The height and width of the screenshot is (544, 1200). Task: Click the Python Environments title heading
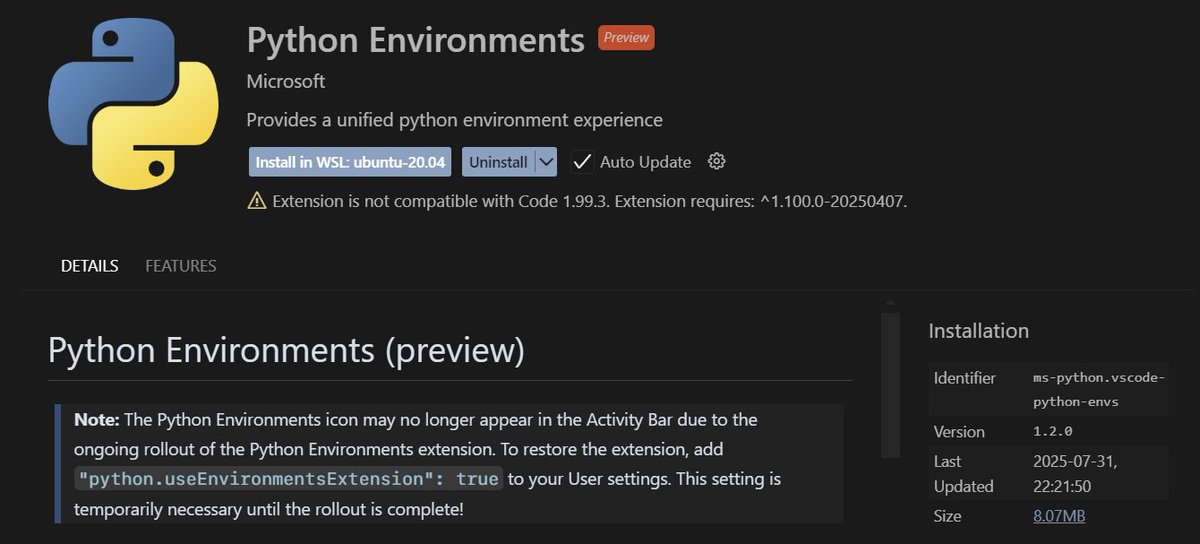(416, 40)
